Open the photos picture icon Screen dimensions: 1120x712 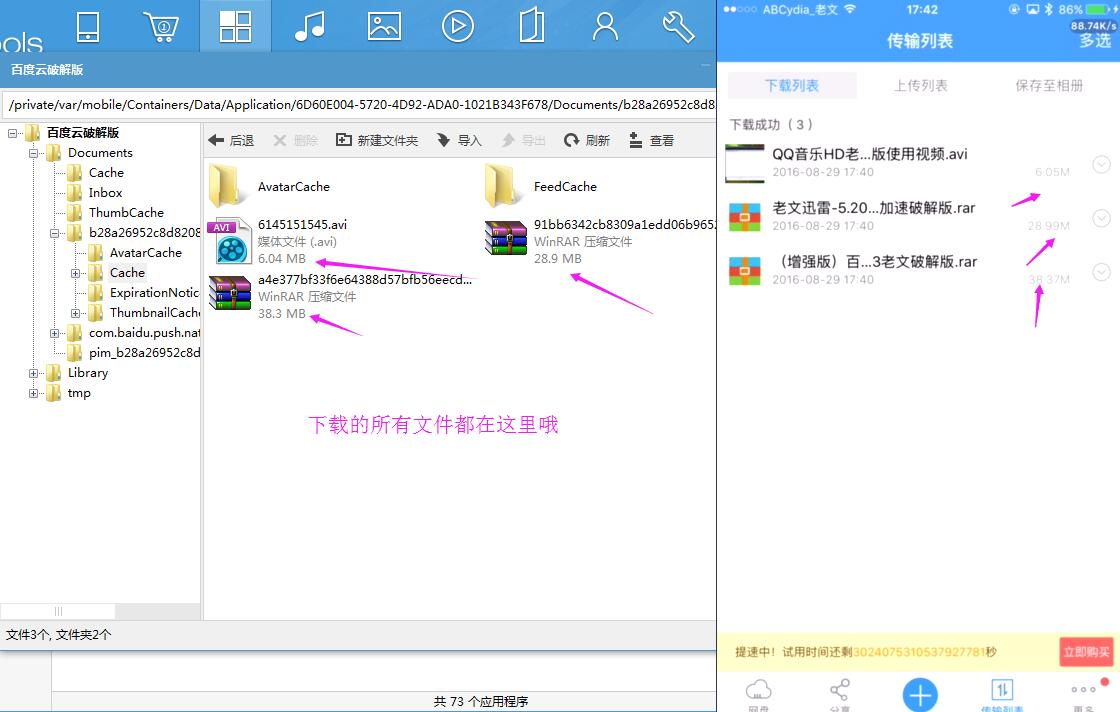pos(384,27)
